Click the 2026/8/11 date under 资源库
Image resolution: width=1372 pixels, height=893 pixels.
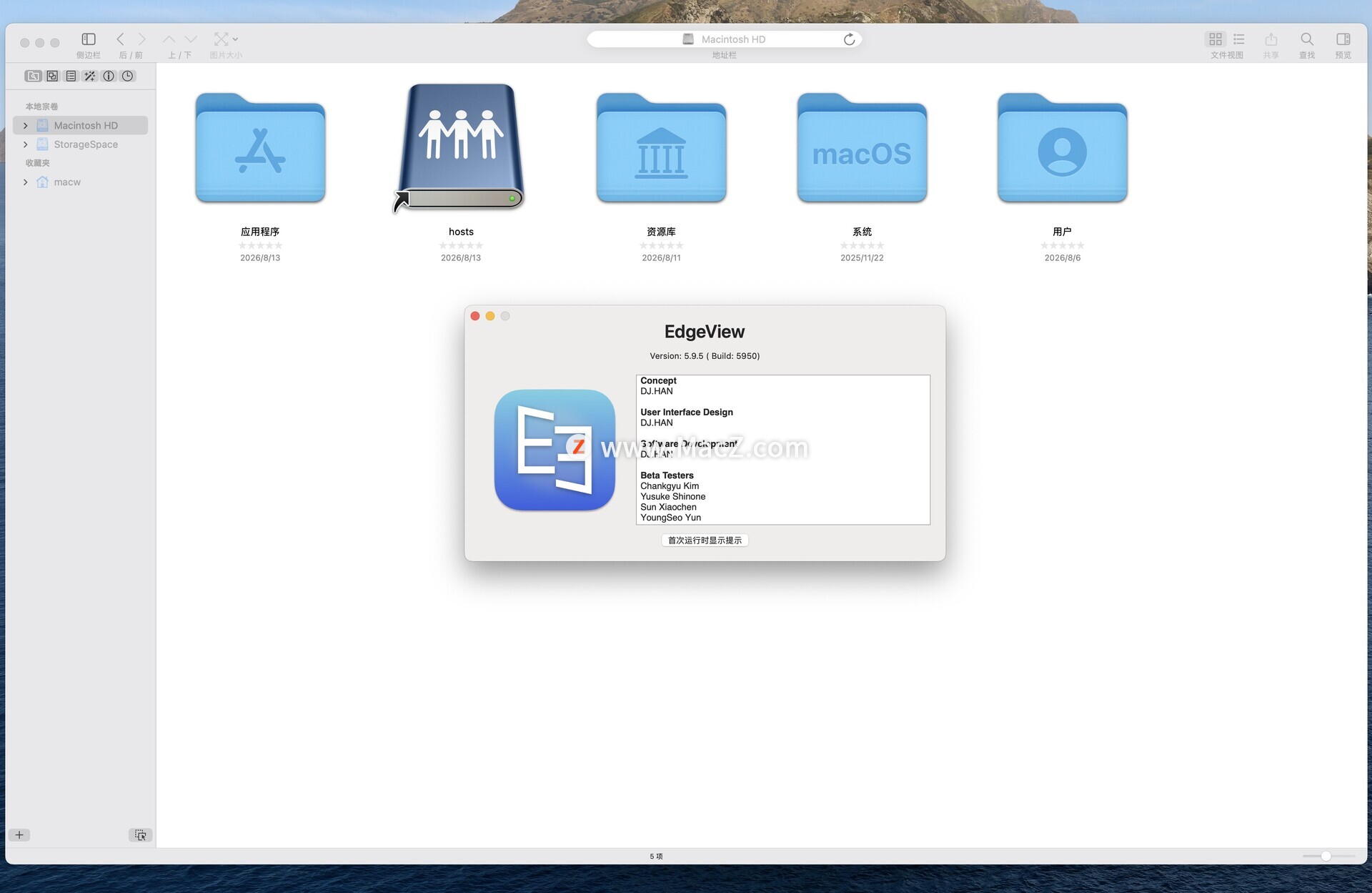tap(661, 258)
